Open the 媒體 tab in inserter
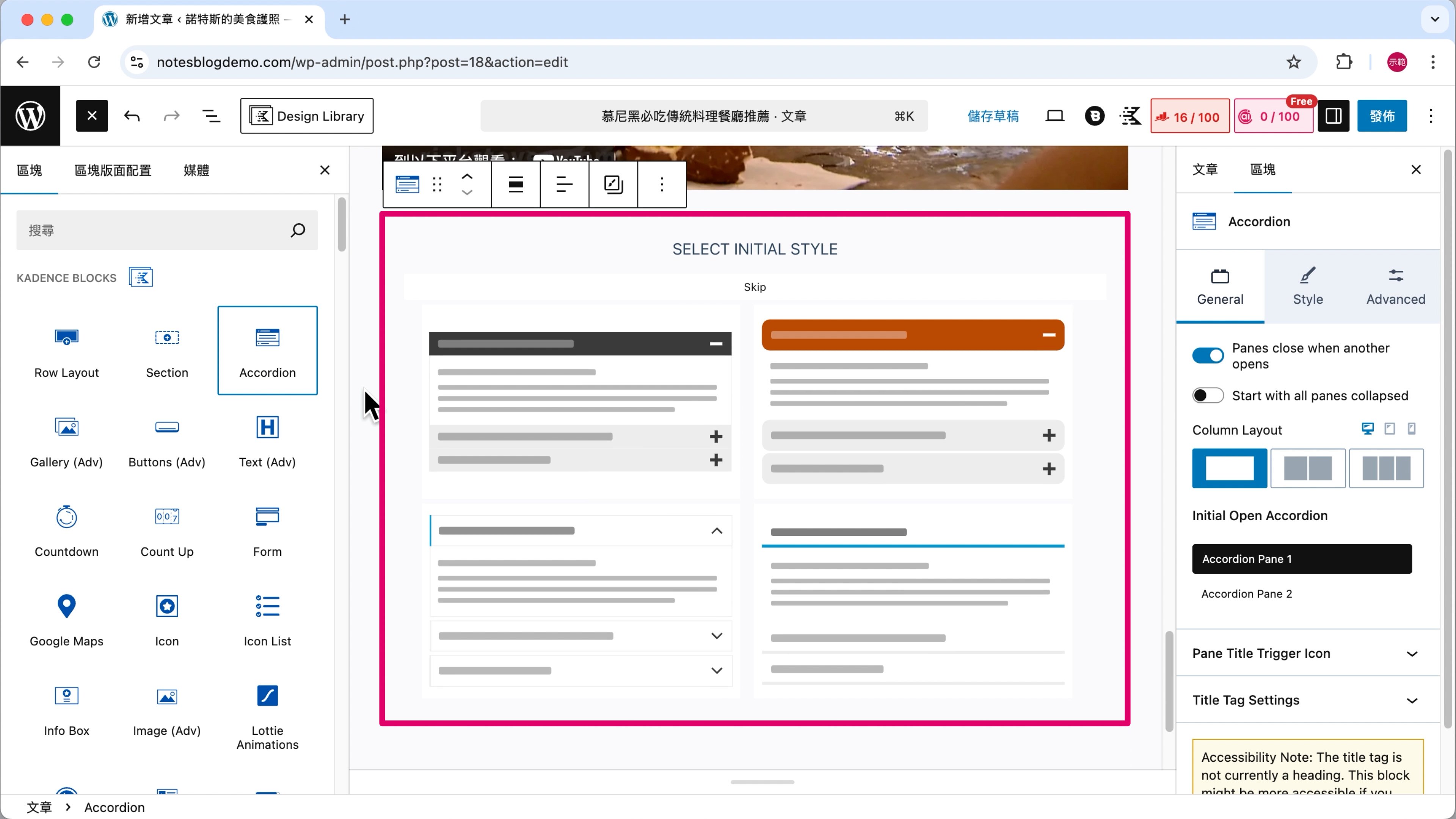 pyautogui.click(x=196, y=170)
